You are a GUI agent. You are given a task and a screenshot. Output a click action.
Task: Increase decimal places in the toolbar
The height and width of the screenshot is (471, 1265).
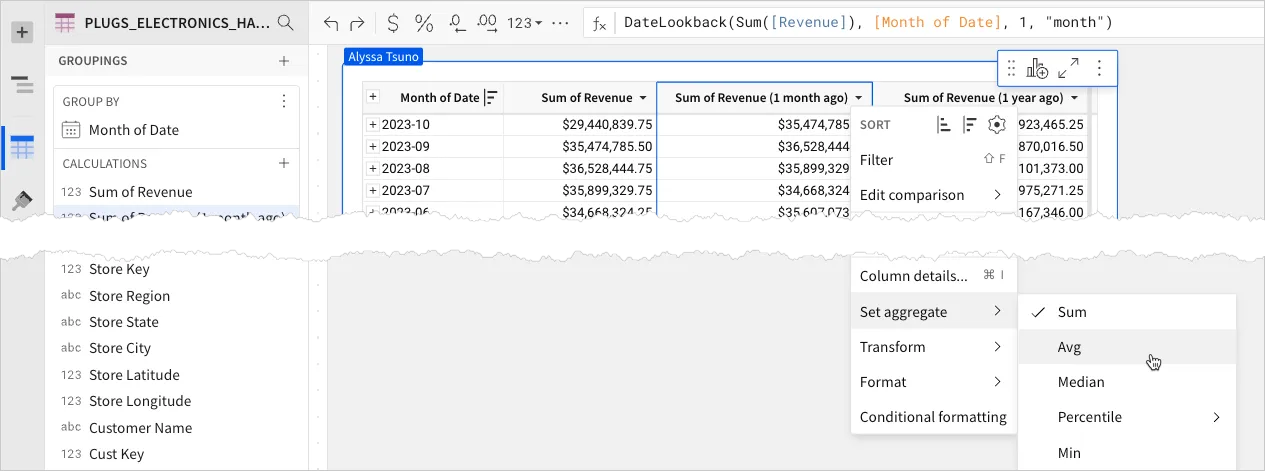pyautogui.click(x=488, y=22)
